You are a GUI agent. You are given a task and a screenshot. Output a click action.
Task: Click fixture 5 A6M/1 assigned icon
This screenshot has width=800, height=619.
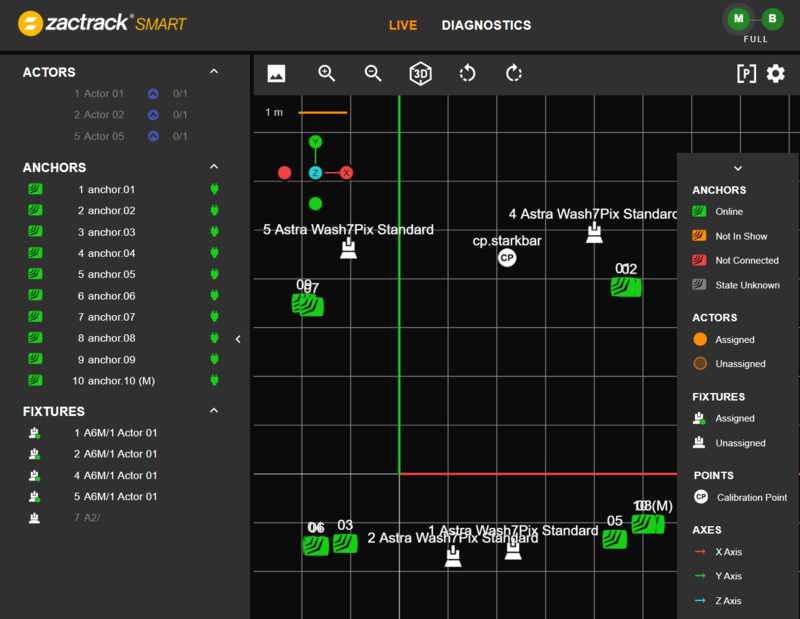pyautogui.click(x=34, y=497)
